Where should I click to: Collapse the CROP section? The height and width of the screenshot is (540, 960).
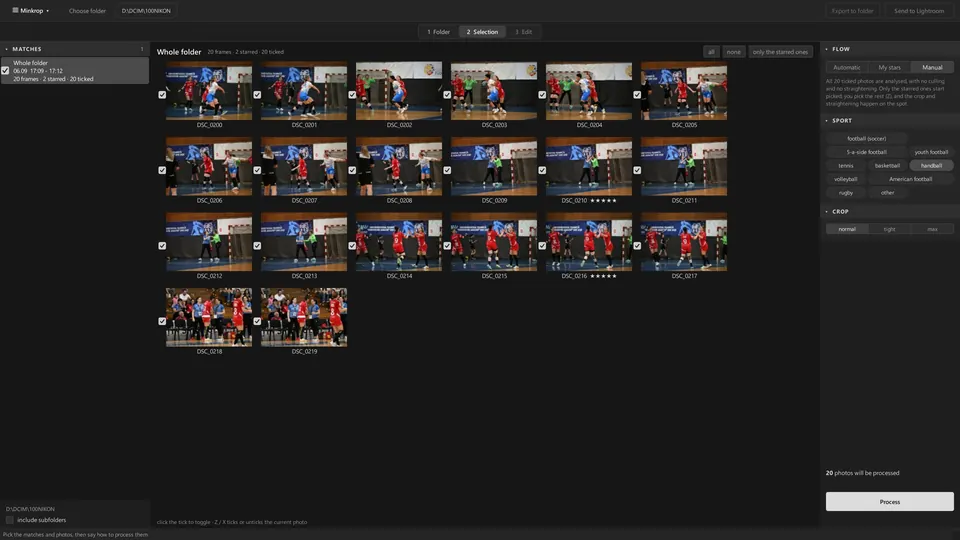(x=827, y=211)
